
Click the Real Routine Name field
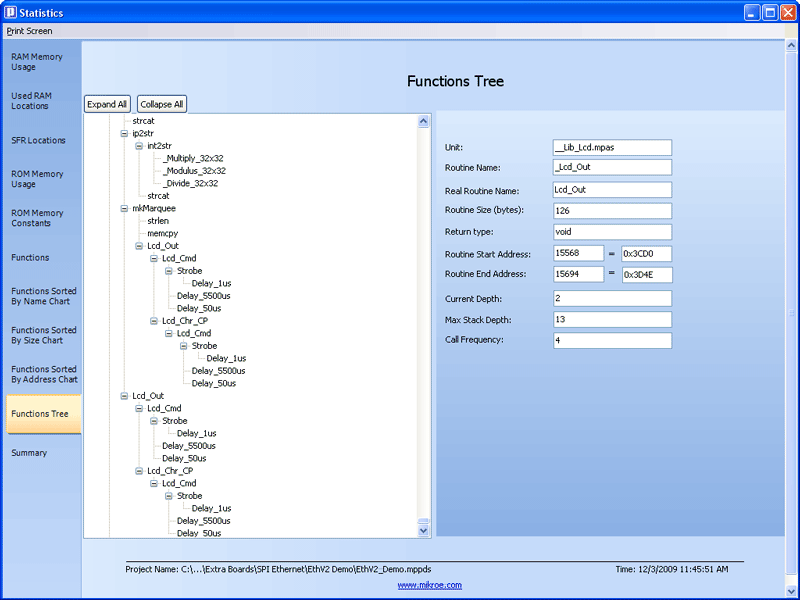[612, 190]
